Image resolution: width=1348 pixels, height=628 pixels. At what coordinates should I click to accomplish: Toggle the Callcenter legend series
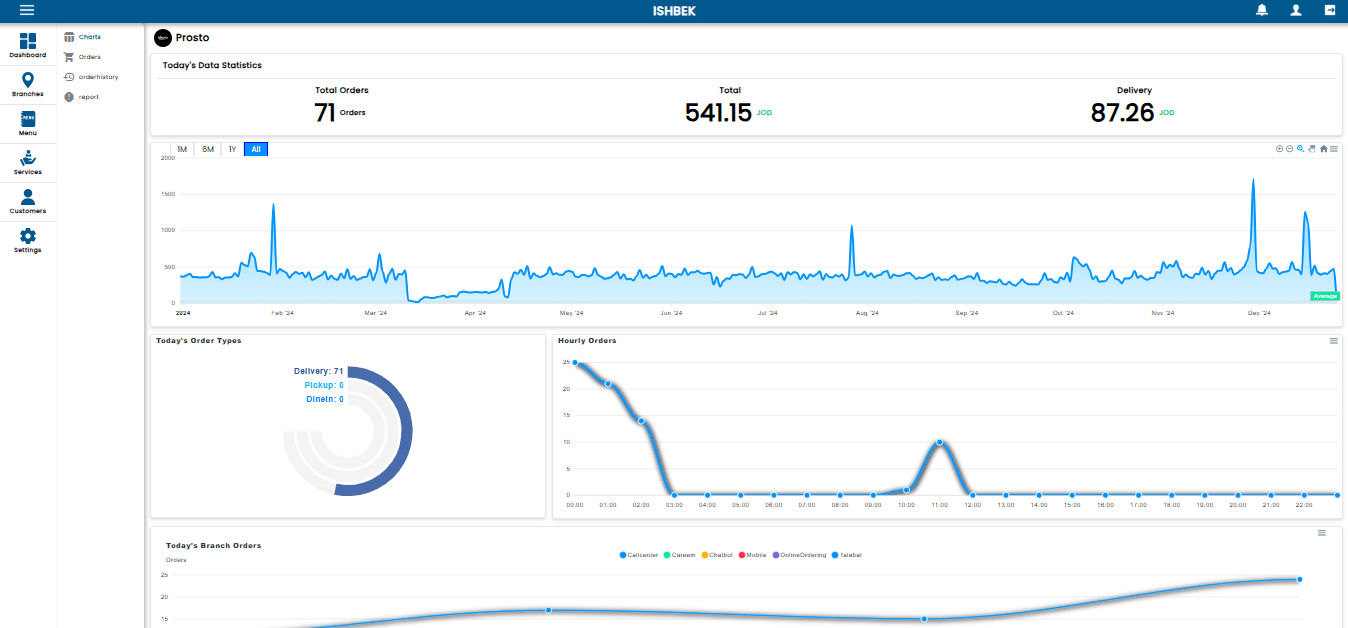tap(636, 555)
